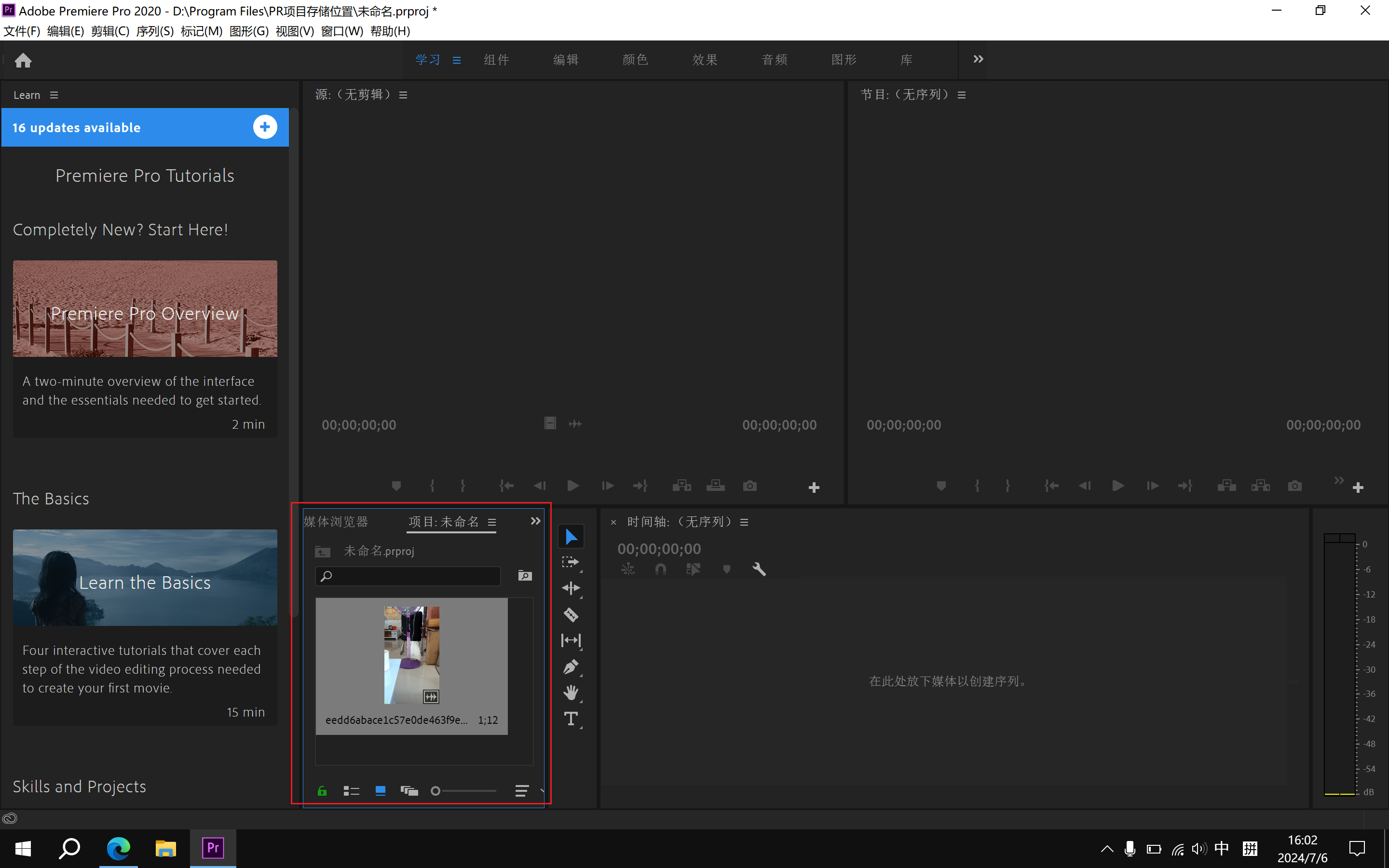Switch project panel to list view
This screenshot has height=868, width=1389.
pos(351,791)
